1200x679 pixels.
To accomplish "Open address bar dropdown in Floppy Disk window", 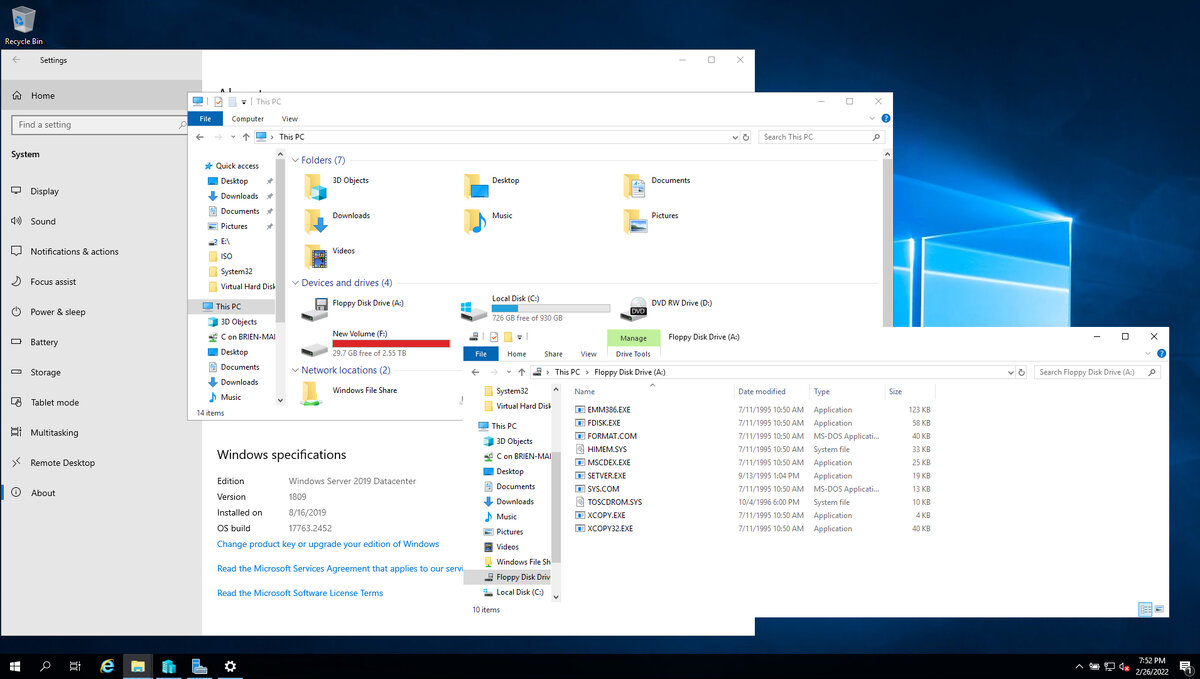I will pos(1010,372).
